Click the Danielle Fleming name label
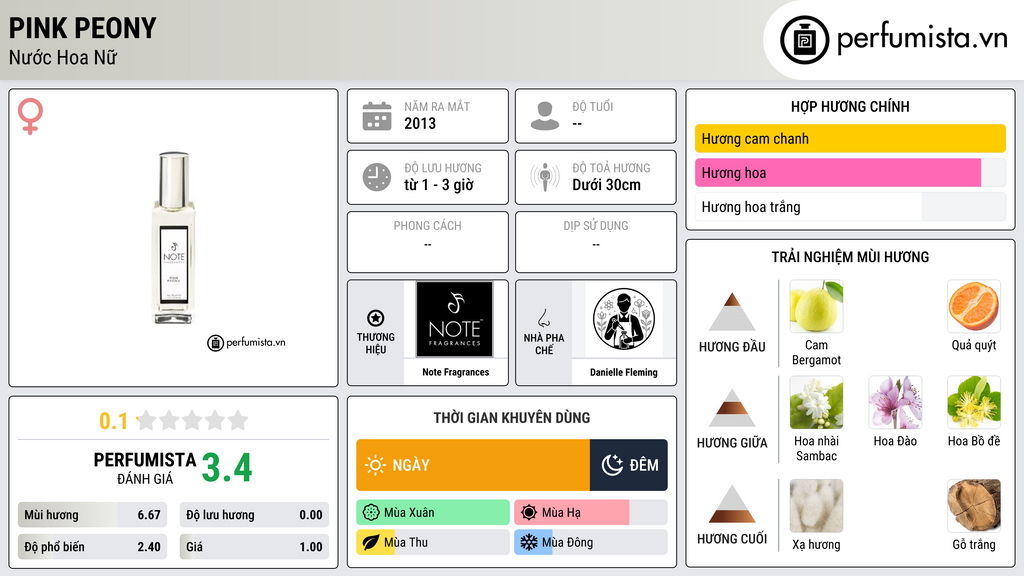Screen dimensions: 1024x576 (624, 372)
